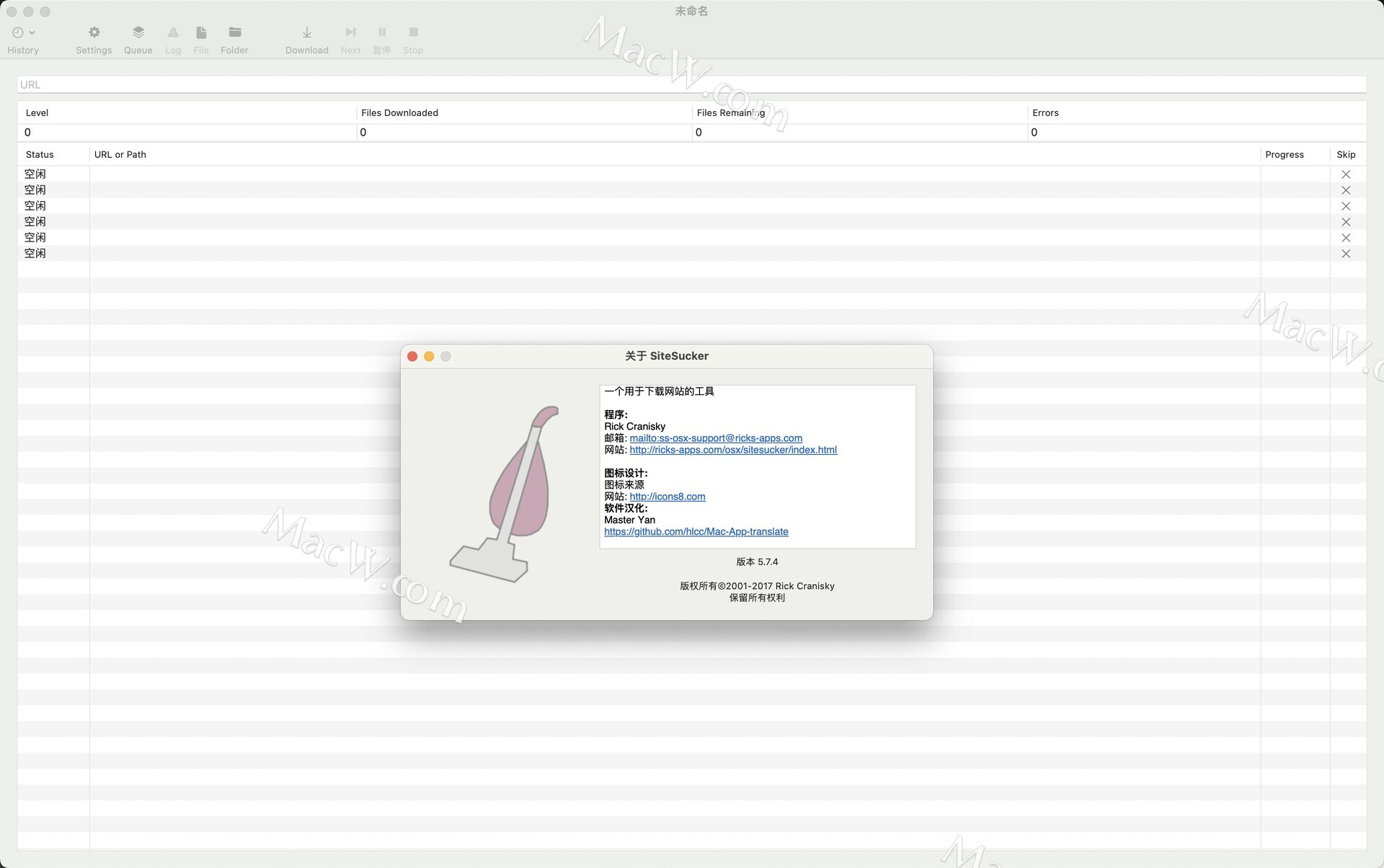Click the Next skip-forward icon
Screen dimensions: 1384x868
tap(350, 32)
